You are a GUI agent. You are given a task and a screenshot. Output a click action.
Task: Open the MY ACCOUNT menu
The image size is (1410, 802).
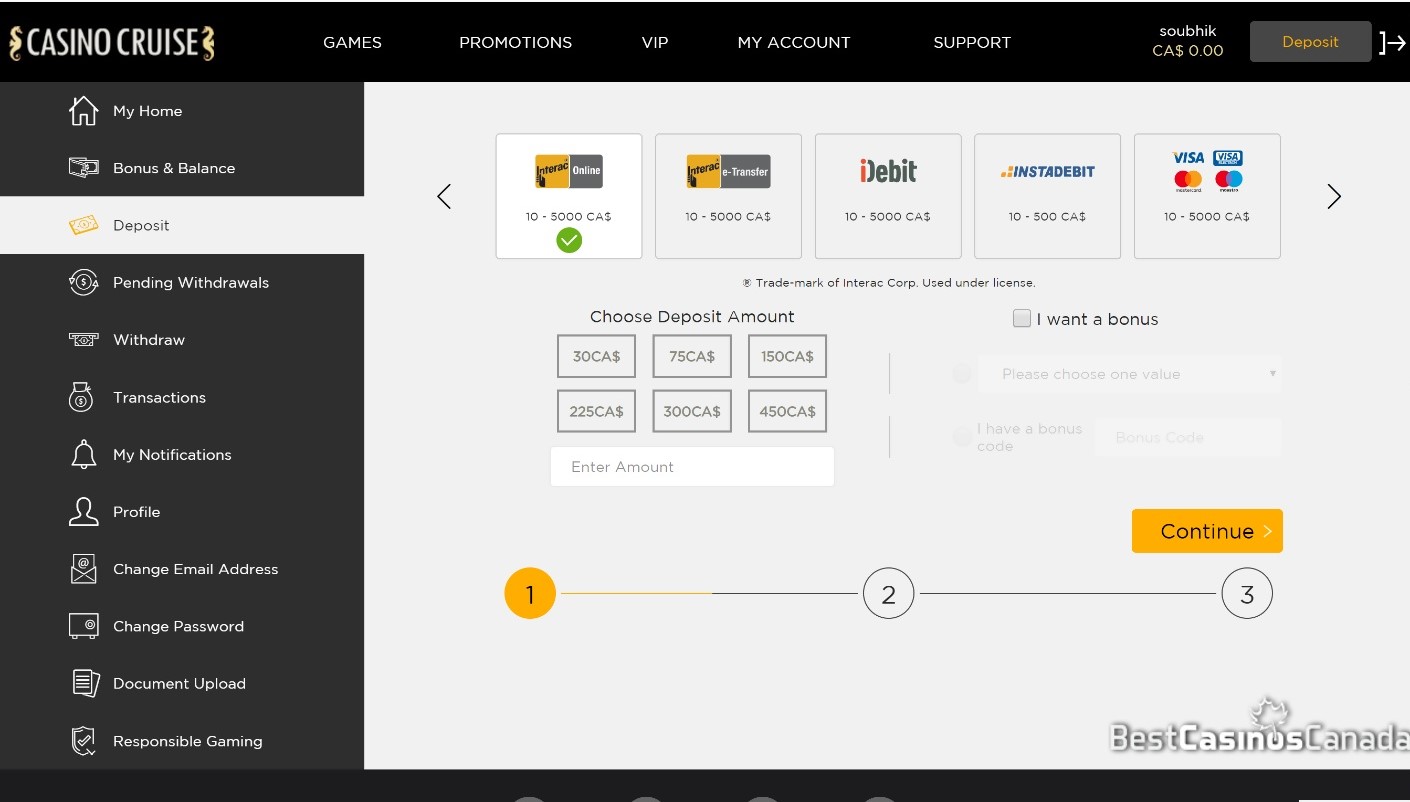tap(794, 42)
